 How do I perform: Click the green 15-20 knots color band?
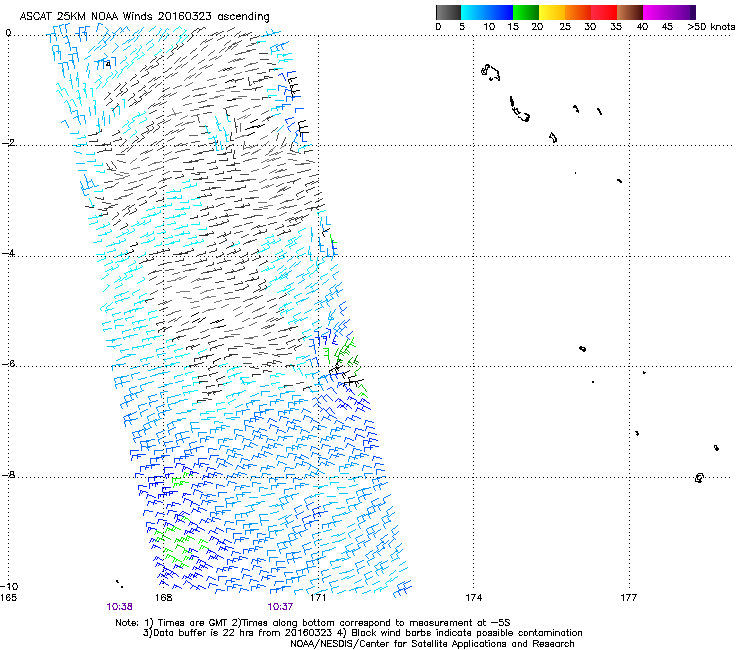tap(526, 12)
